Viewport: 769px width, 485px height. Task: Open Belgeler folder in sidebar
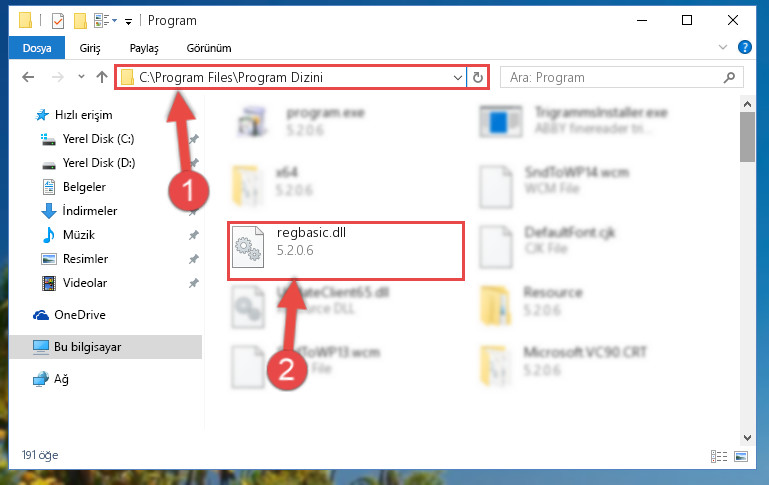(84, 187)
